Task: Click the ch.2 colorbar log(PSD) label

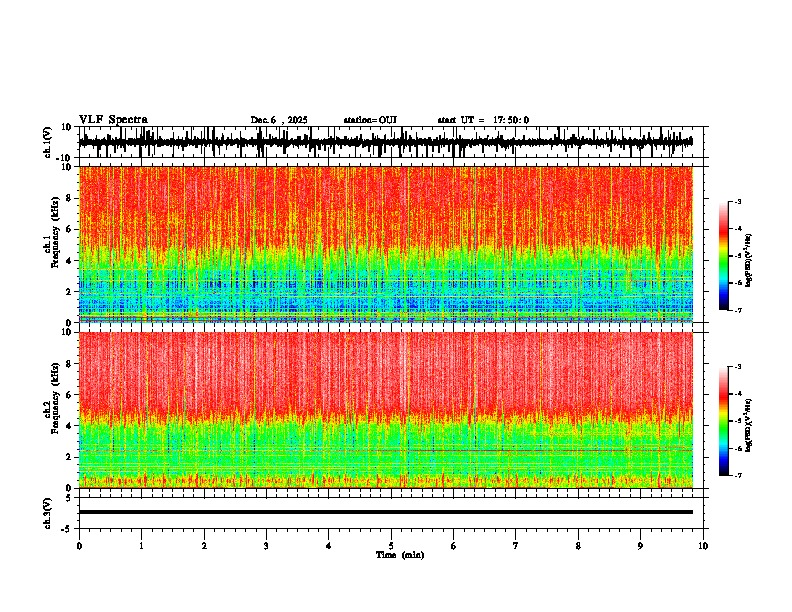Action: (749, 425)
